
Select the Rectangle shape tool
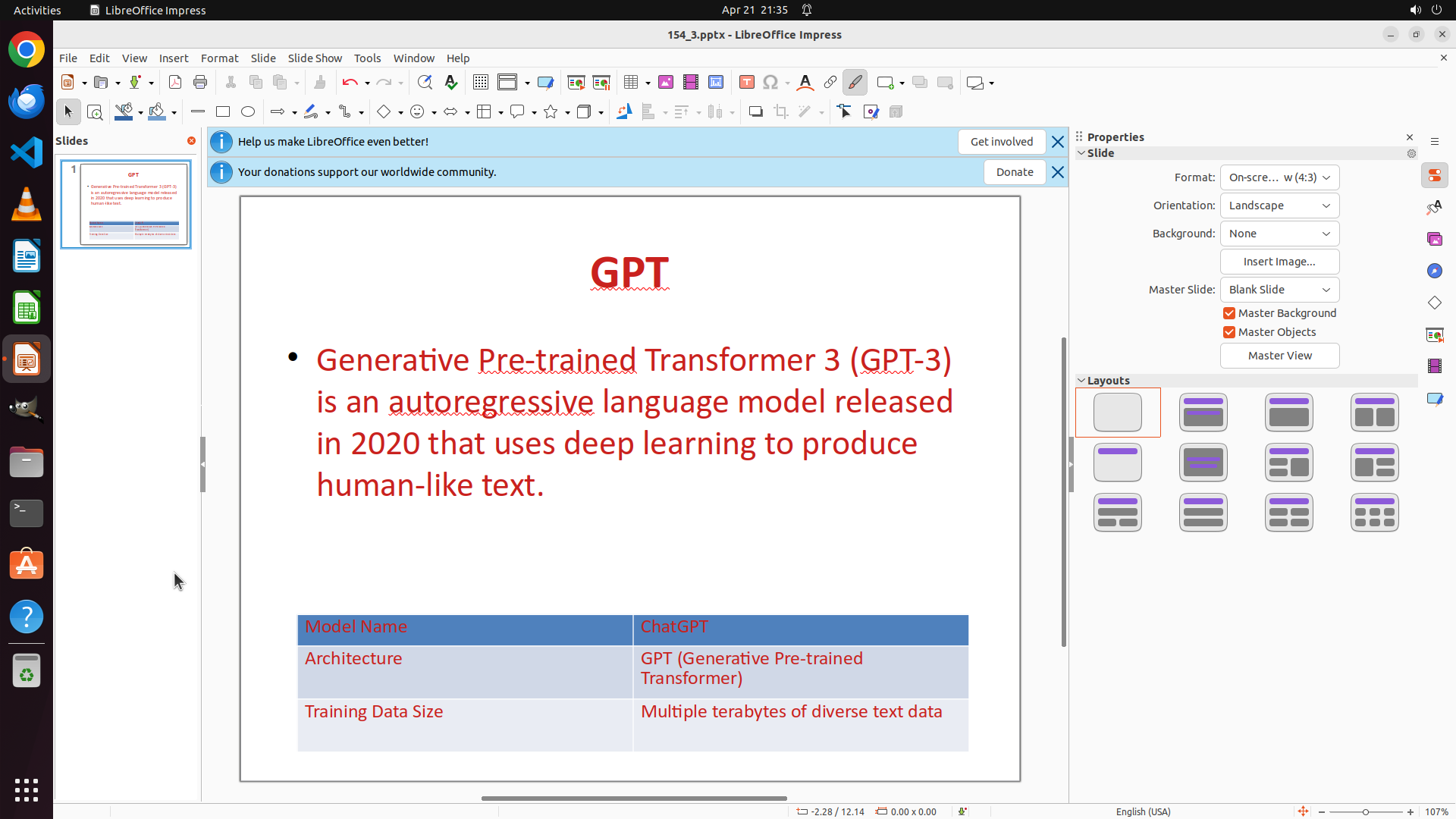click(223, 112)
